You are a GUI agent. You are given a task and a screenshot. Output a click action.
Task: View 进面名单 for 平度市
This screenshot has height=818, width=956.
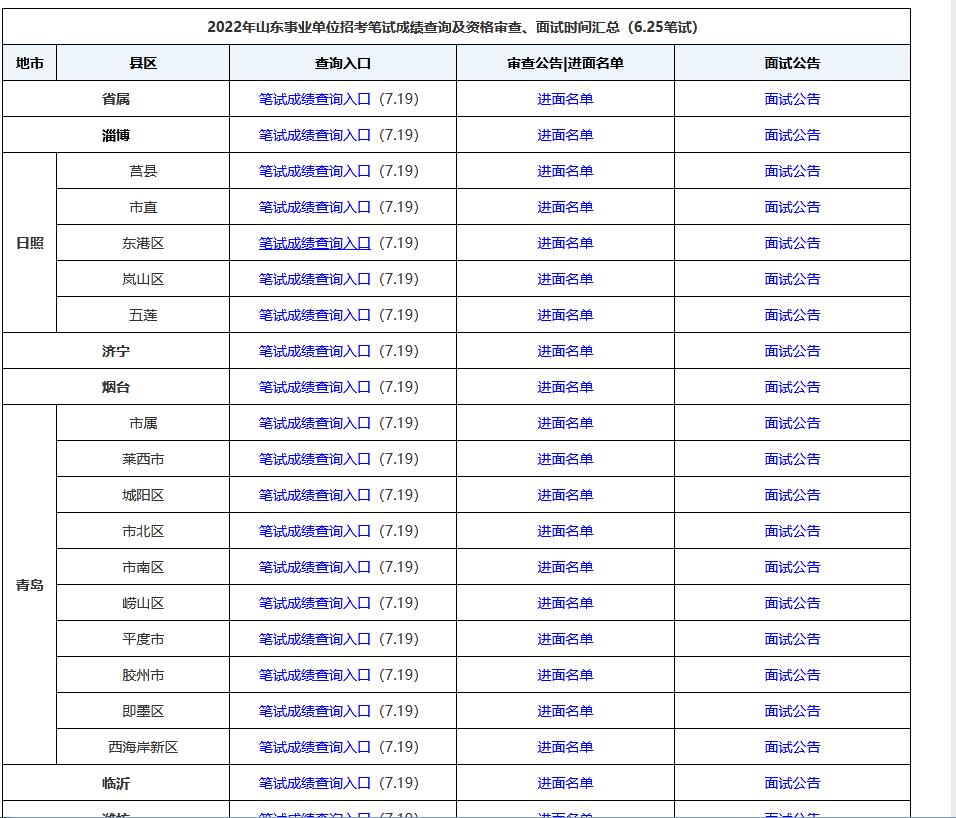[x=565, y=638]
